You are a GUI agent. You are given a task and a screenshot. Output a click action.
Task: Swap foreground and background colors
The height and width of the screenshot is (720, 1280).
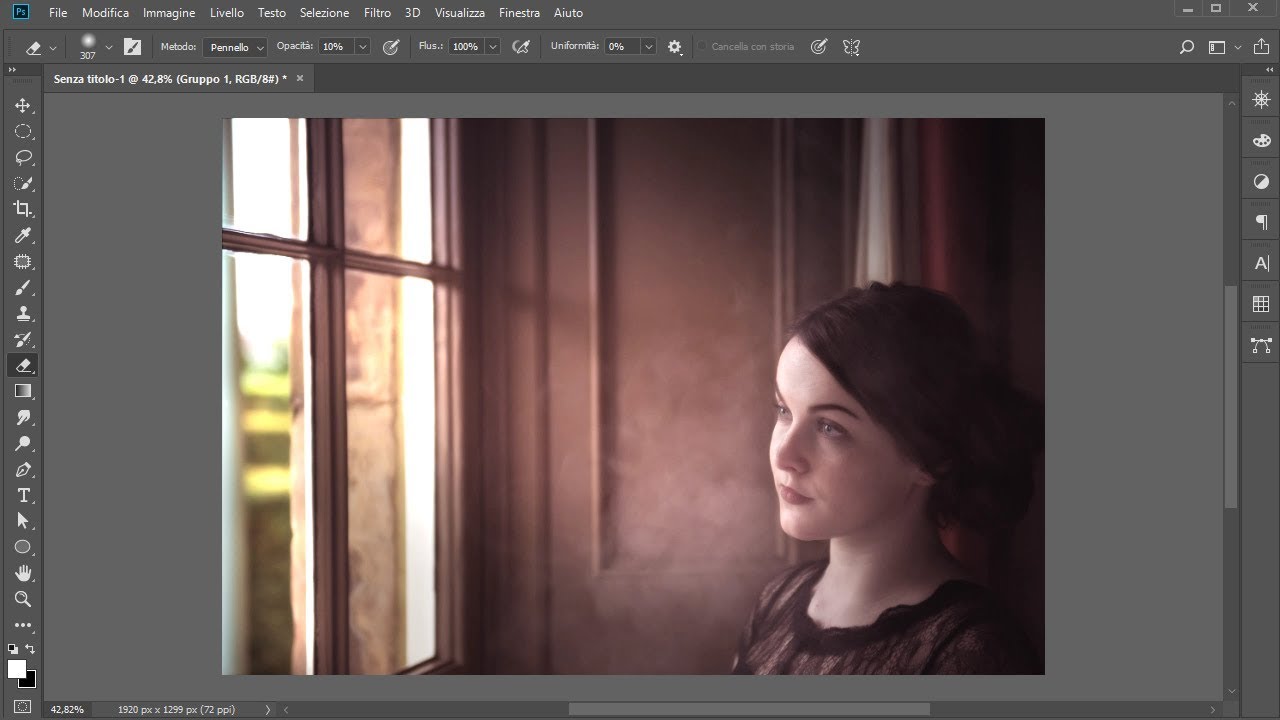click(30, 649)
